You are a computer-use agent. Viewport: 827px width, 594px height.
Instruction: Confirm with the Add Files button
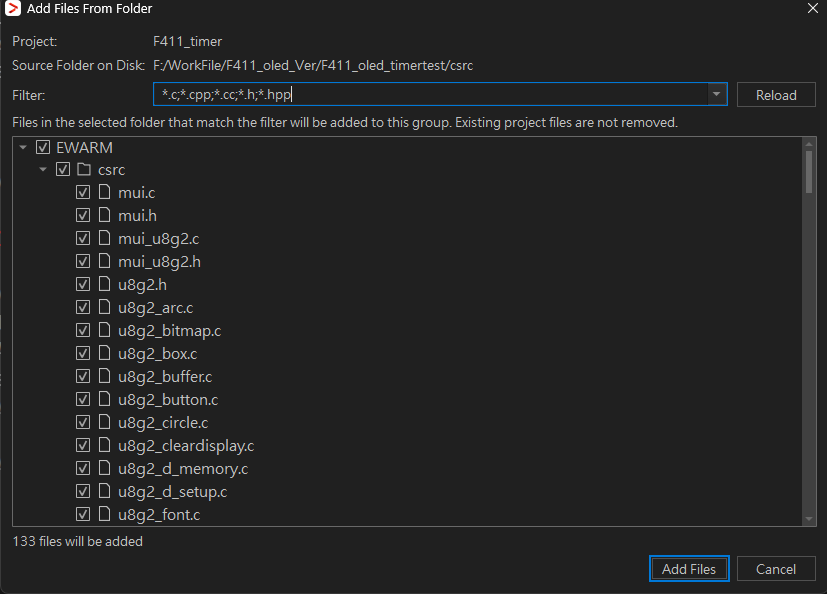[x=689, y=569]
